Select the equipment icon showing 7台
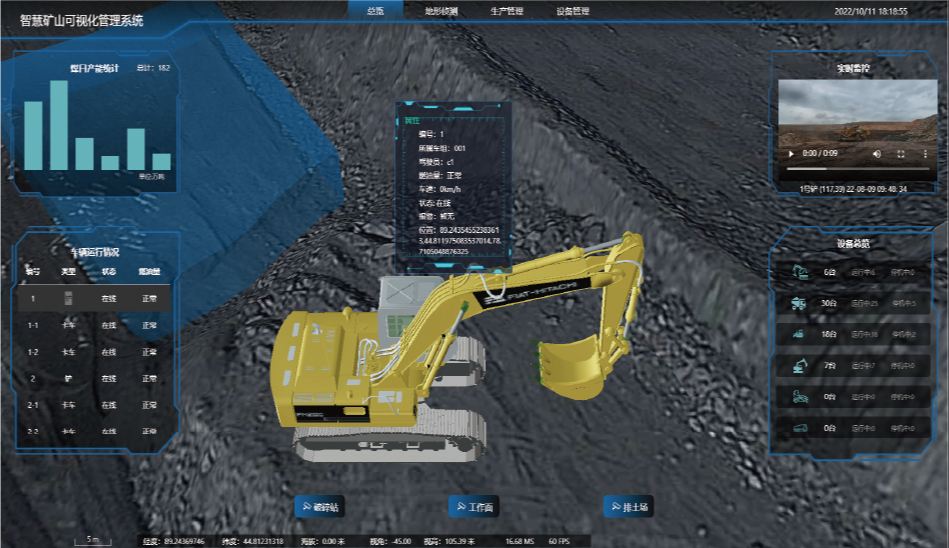This screenshot has height=548, width=949. (x=799, y=366)
